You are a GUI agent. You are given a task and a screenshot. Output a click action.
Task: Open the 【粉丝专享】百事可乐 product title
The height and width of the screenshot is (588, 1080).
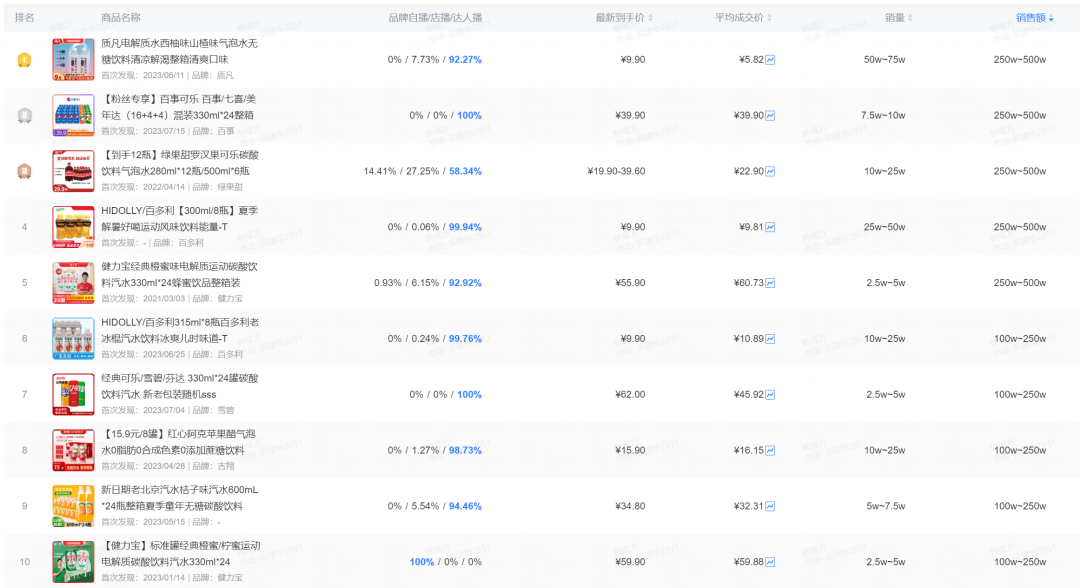tap(179, 107)
